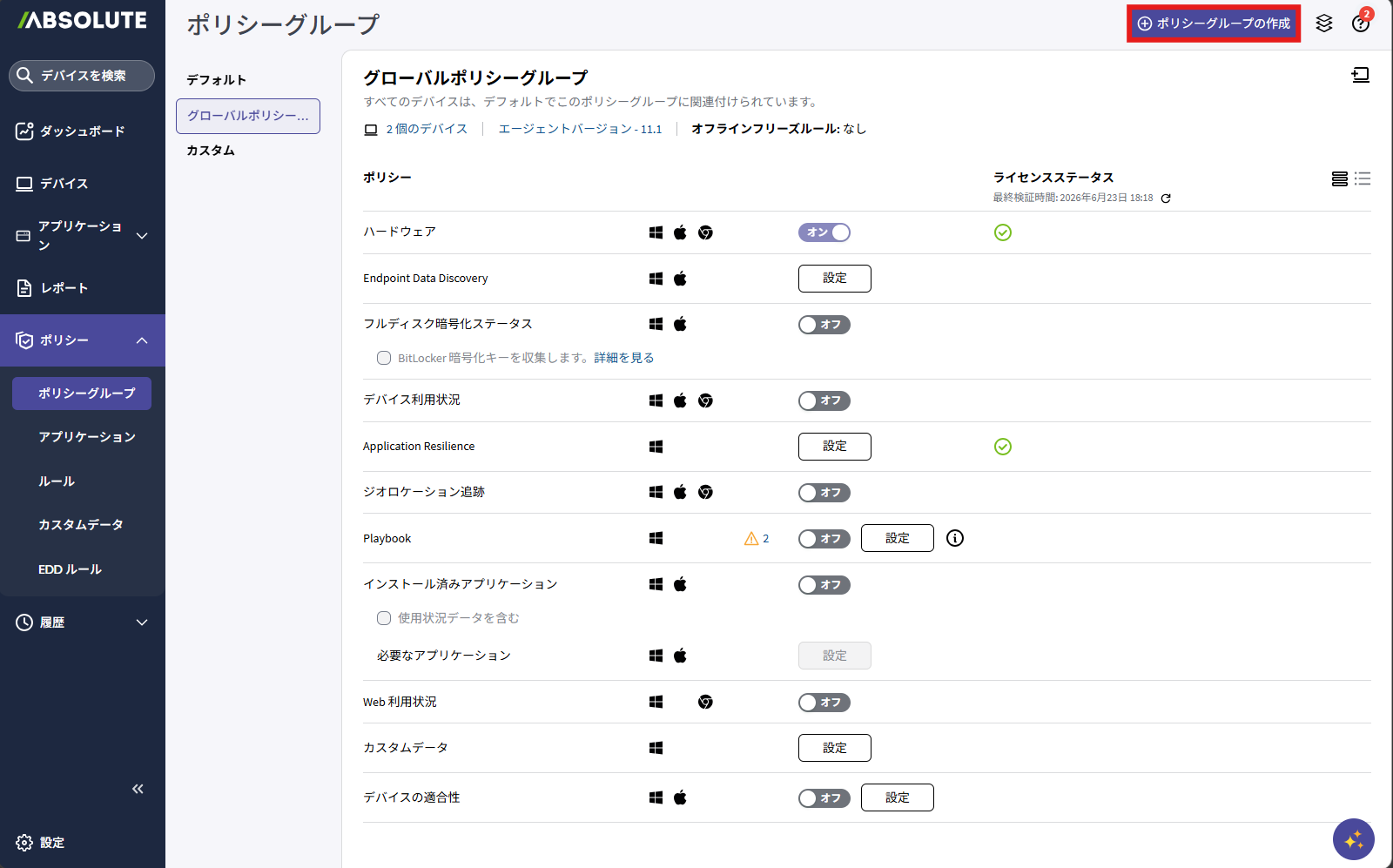Click Application Resilience license checkmark

pos(1003,447)
